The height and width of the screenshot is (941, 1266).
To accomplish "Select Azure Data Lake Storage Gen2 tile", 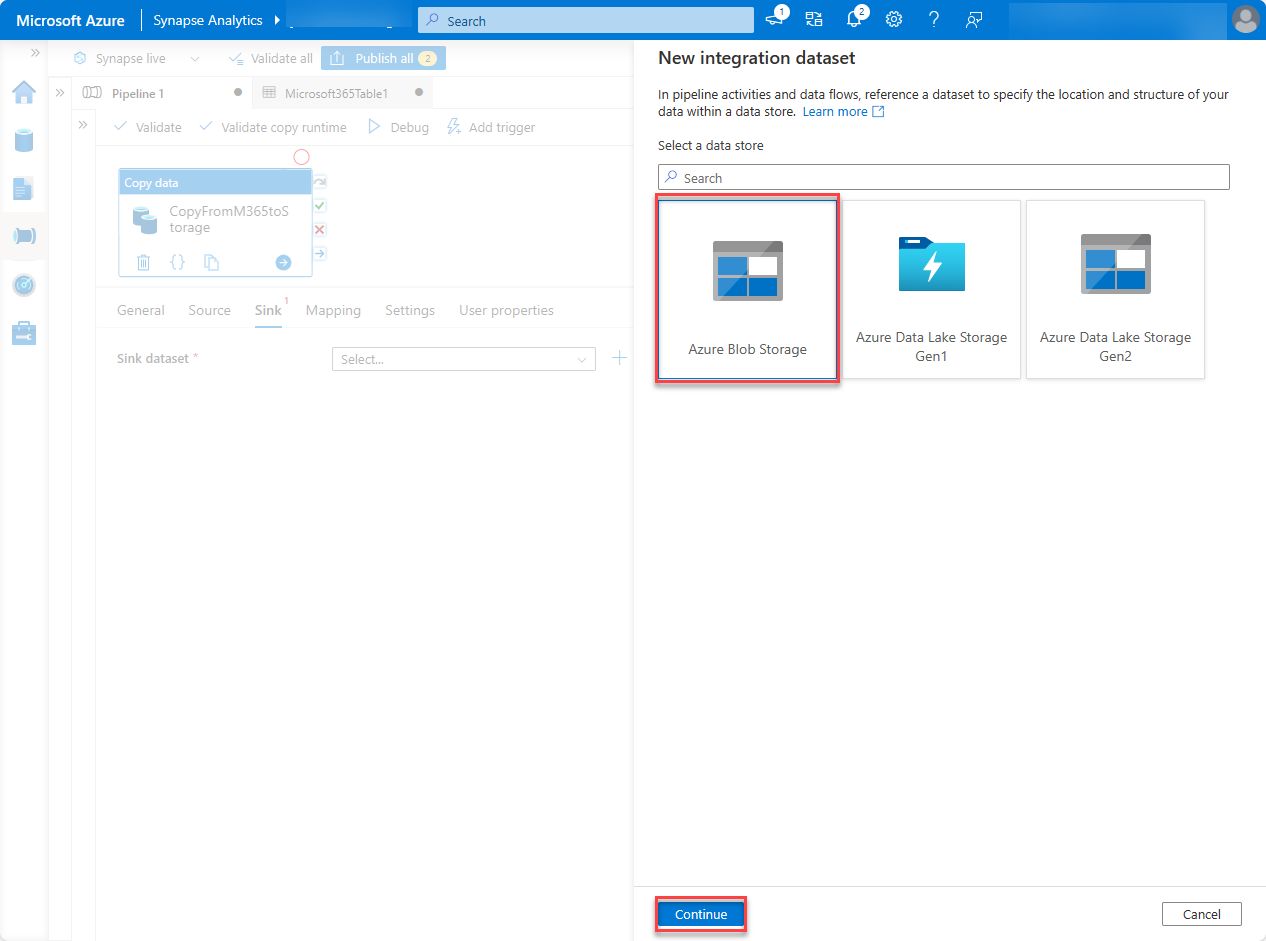I will point(1115,289).
